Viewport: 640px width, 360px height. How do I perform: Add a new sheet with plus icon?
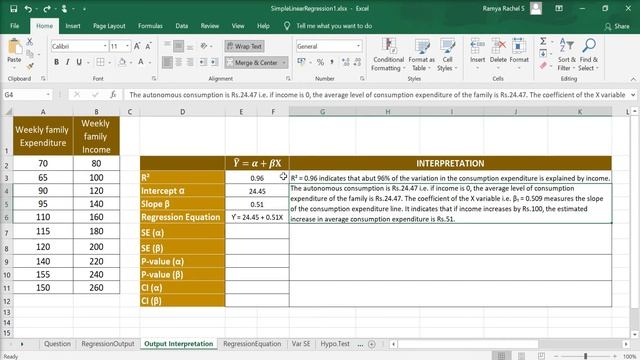(371, 344)
